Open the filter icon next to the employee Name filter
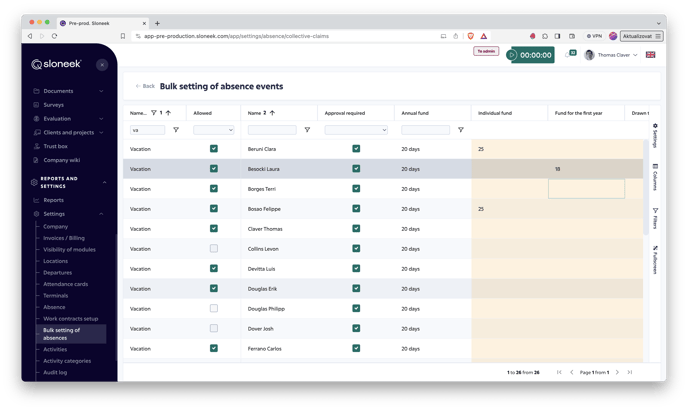 point(307,130)
